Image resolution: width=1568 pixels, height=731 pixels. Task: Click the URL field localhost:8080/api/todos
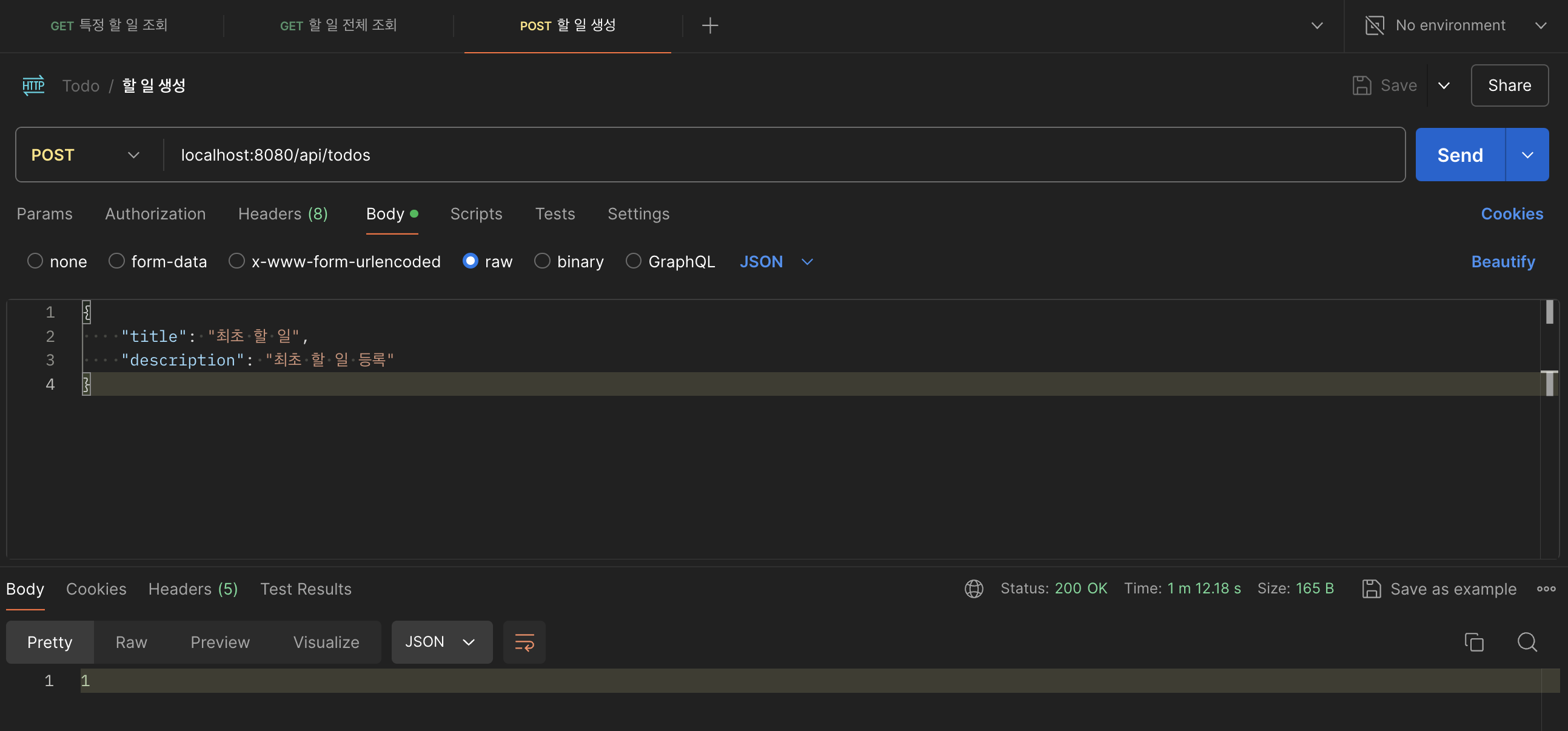275,155
